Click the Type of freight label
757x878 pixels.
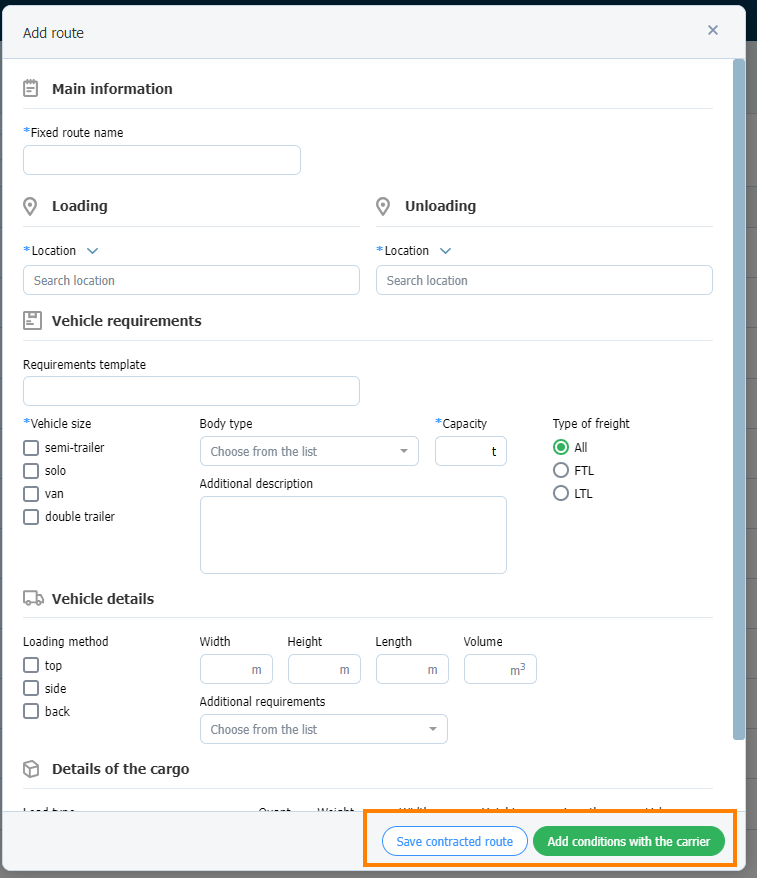coord(591,423)
